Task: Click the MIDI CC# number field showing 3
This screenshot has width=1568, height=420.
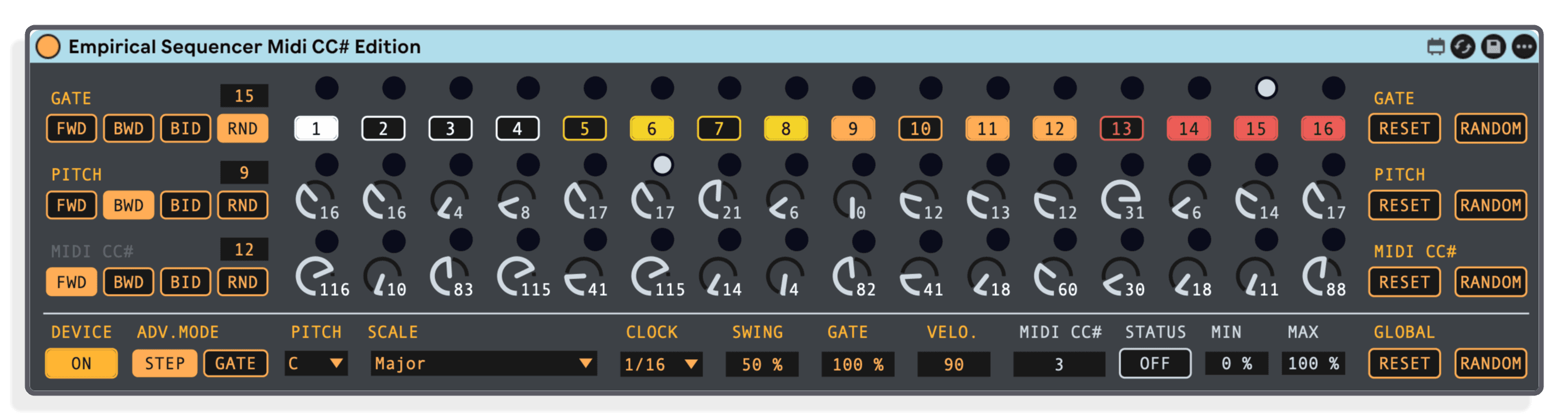Action: click(x=1058, y=364)
